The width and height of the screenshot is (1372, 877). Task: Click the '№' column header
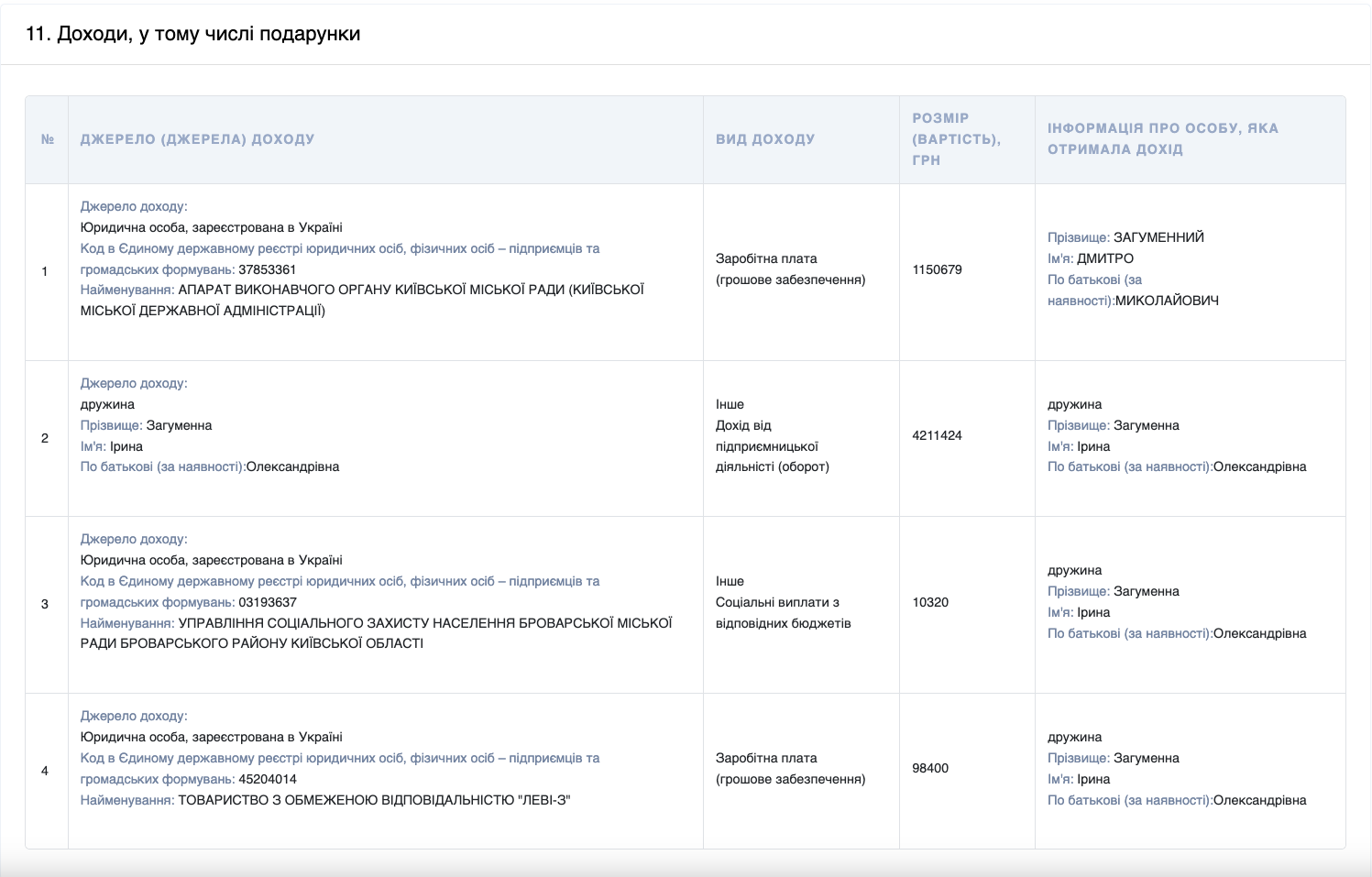[x=48, y=139]
